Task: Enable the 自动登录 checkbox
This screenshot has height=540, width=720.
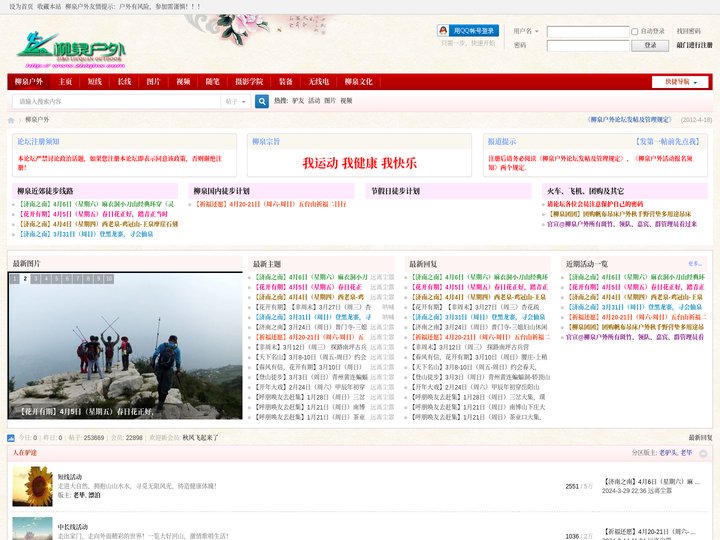Action: point(635,32)
